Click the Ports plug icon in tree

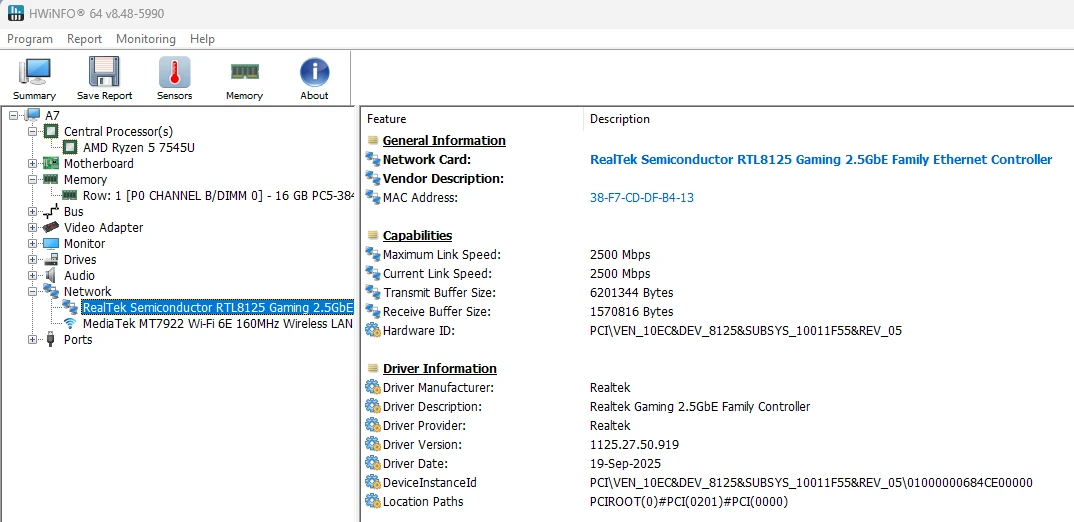pyautogui.click(x=51, y=339)
